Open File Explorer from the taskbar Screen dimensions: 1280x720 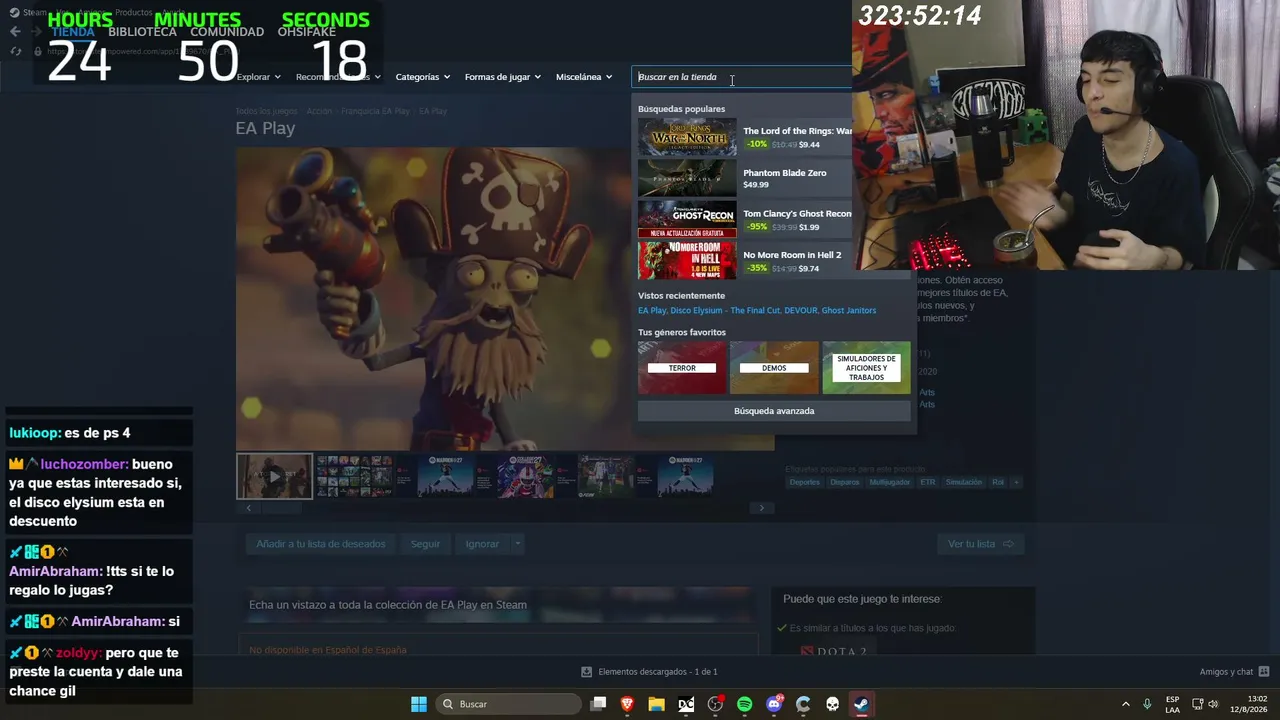656,704
